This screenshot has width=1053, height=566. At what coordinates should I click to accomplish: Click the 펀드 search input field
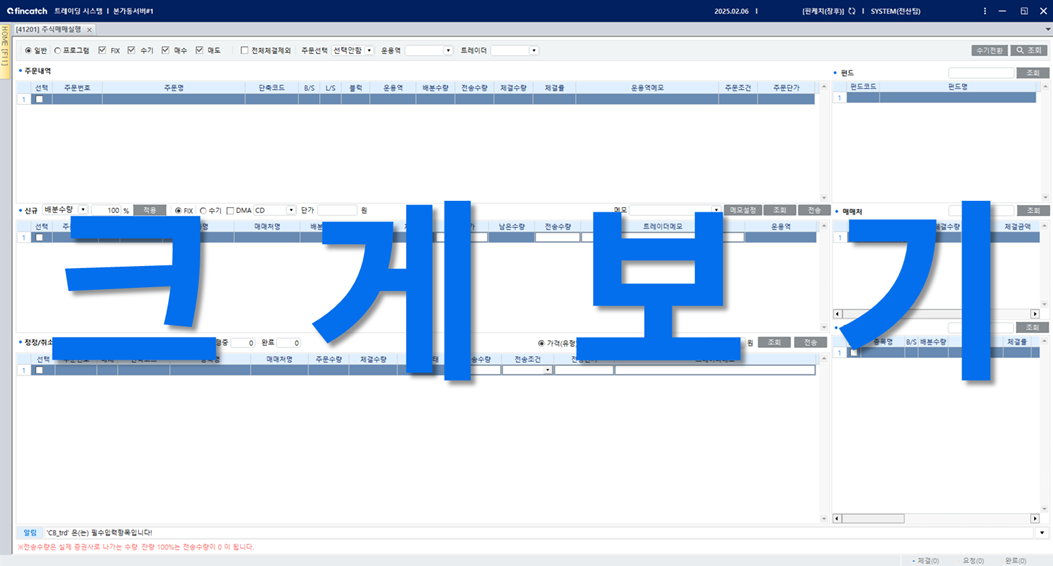981,73
